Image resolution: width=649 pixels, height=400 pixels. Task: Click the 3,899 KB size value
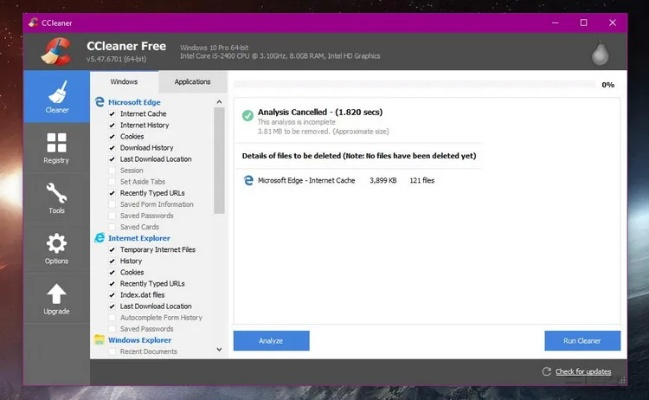[x=383, y=180]
